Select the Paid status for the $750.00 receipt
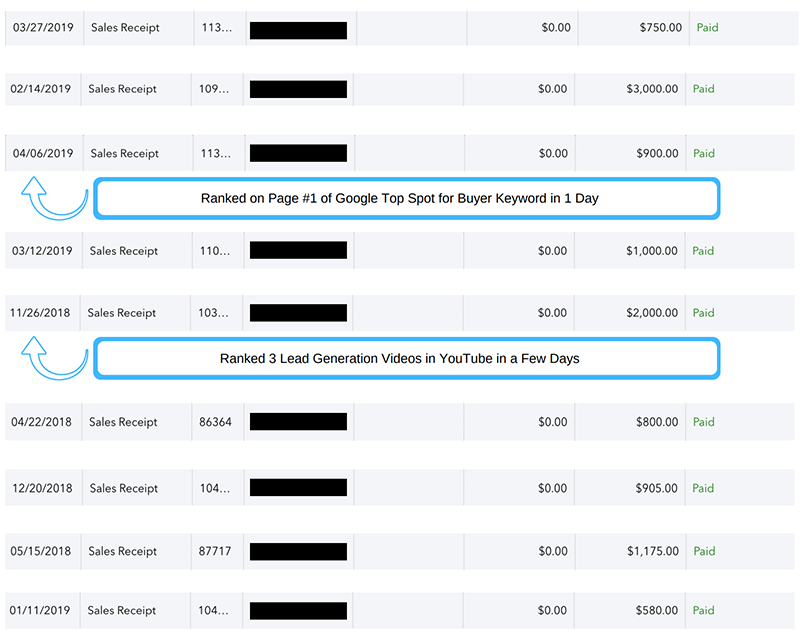 [x=707, y=28]
